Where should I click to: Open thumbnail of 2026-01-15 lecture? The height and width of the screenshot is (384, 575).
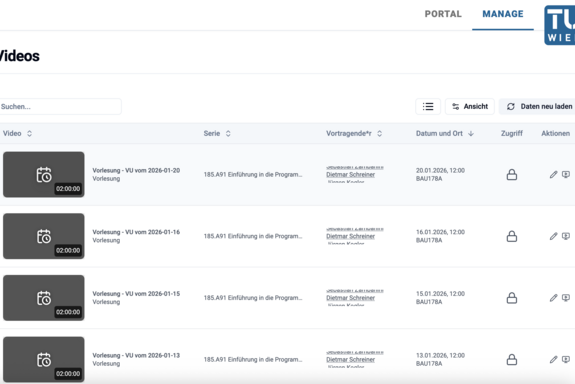click(x=44, y=298)
